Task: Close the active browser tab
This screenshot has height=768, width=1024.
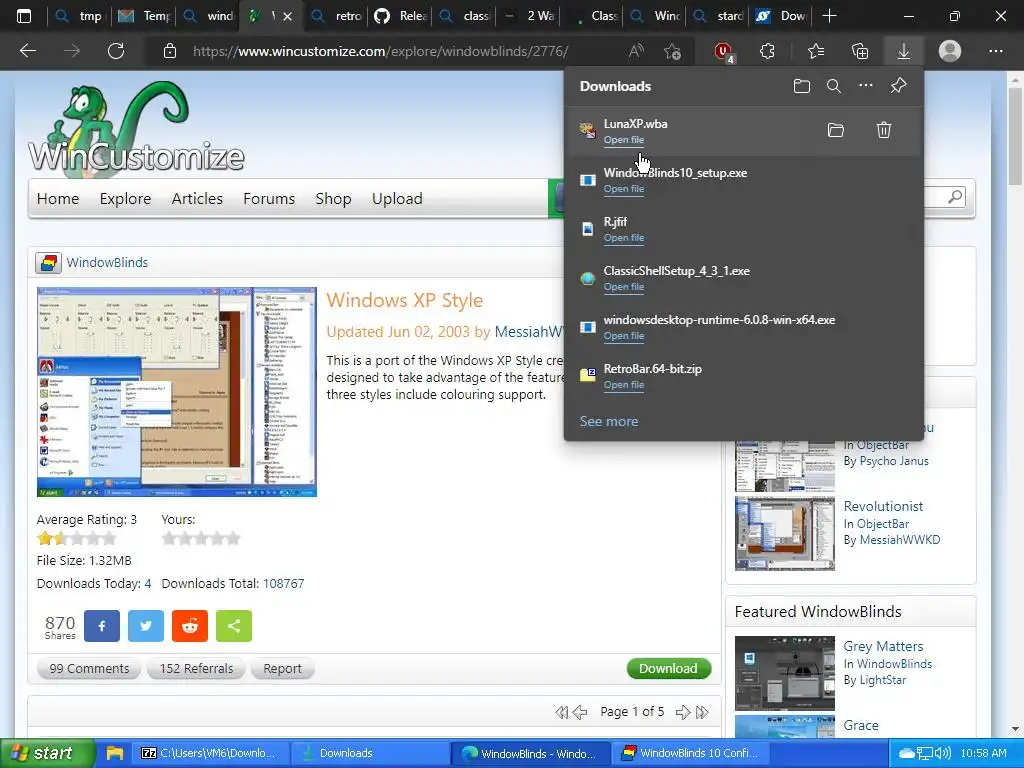Action: coord(287,16)
